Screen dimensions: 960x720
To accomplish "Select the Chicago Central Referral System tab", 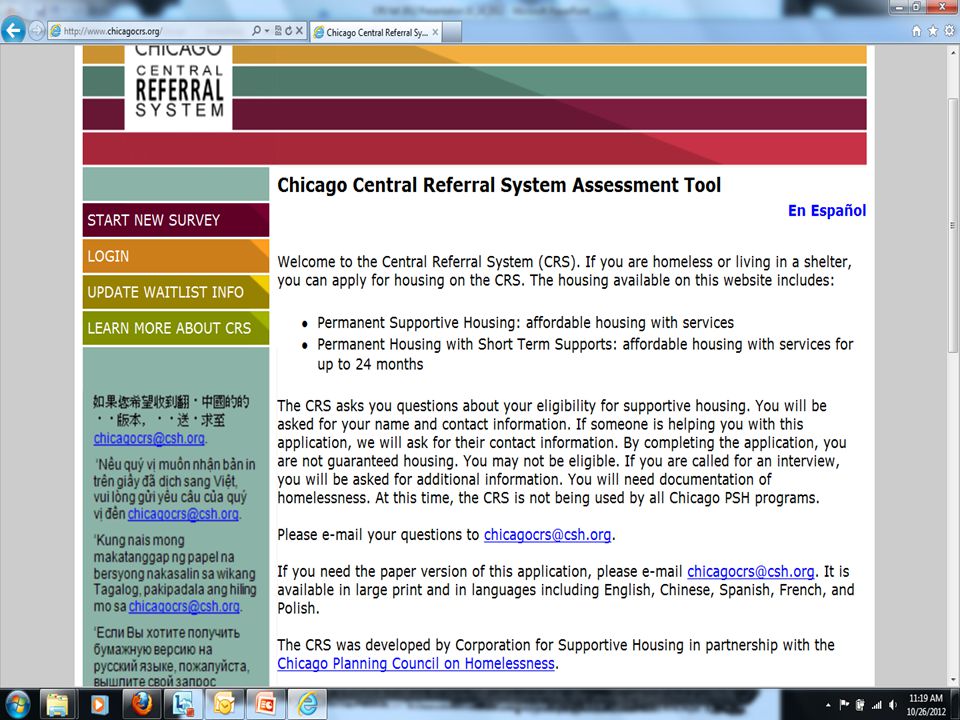I will click(x=376, y=32).
